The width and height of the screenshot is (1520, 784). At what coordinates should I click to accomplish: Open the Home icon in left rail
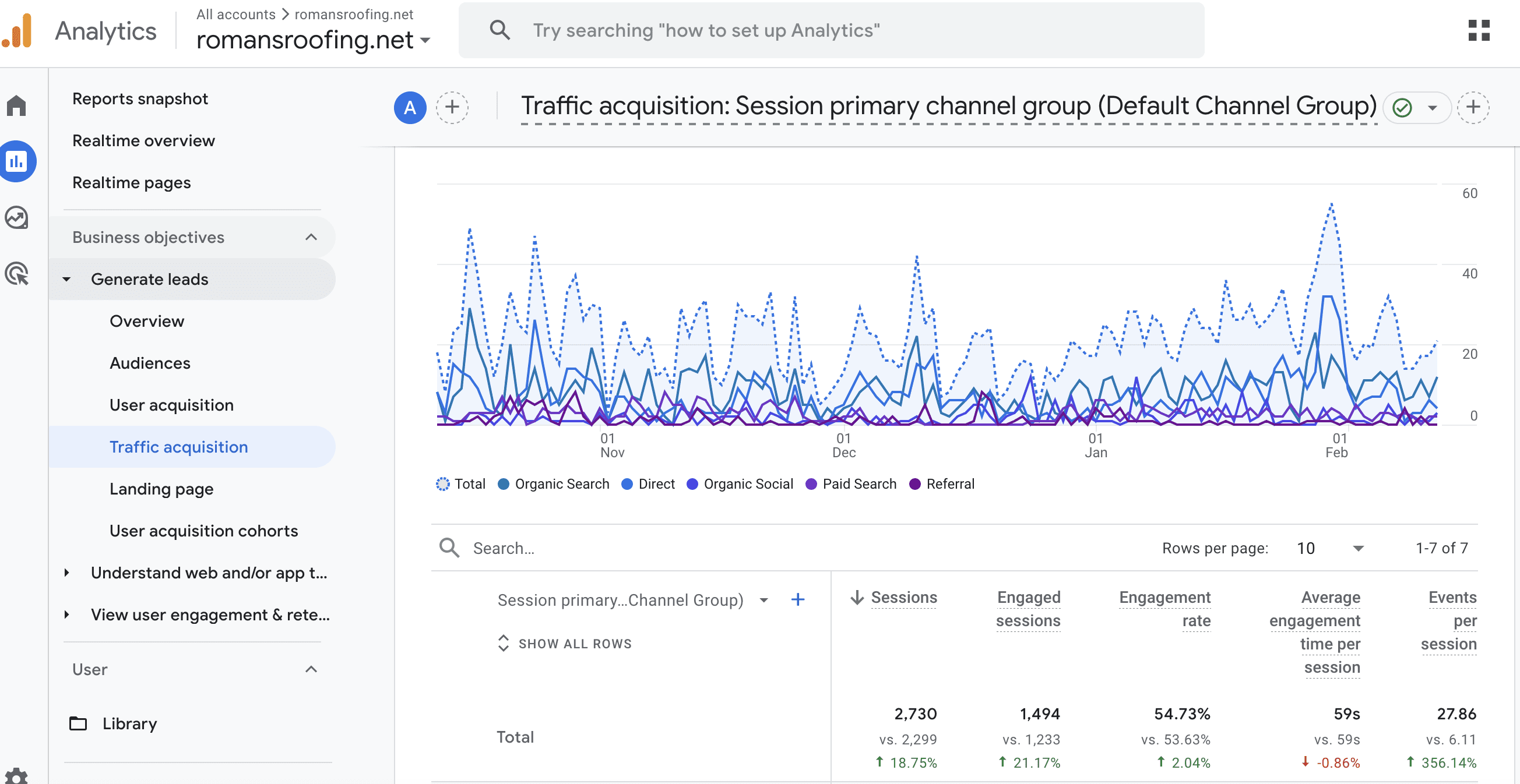point(16,105)
